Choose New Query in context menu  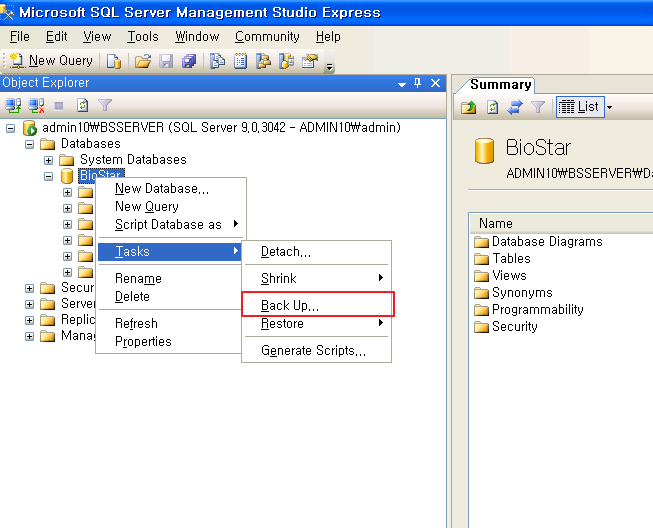pos(171,207)
